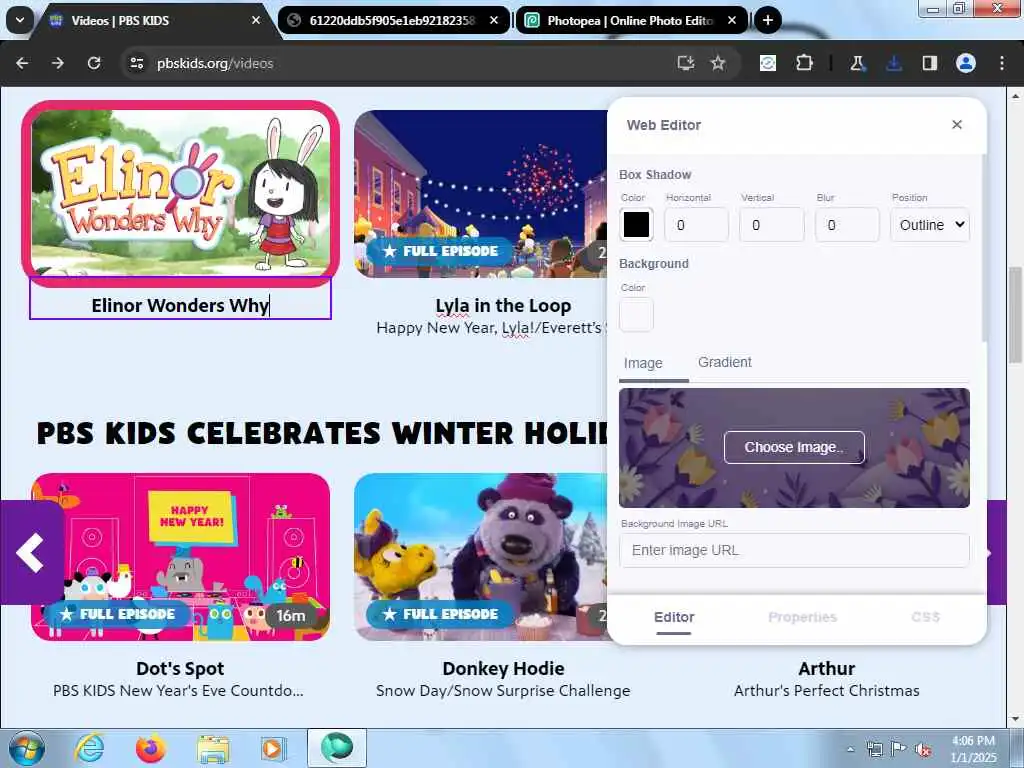Screen dimensions: 1024x768
Task: Switch to the CSS tab
Action: click(x=925, y=617)
